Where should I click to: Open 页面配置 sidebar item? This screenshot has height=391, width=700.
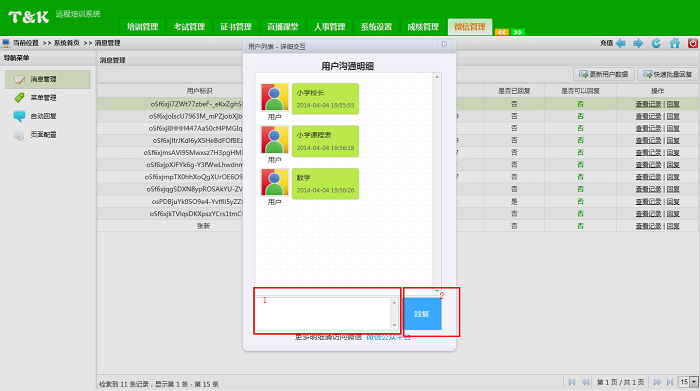(x=43, y=134)
